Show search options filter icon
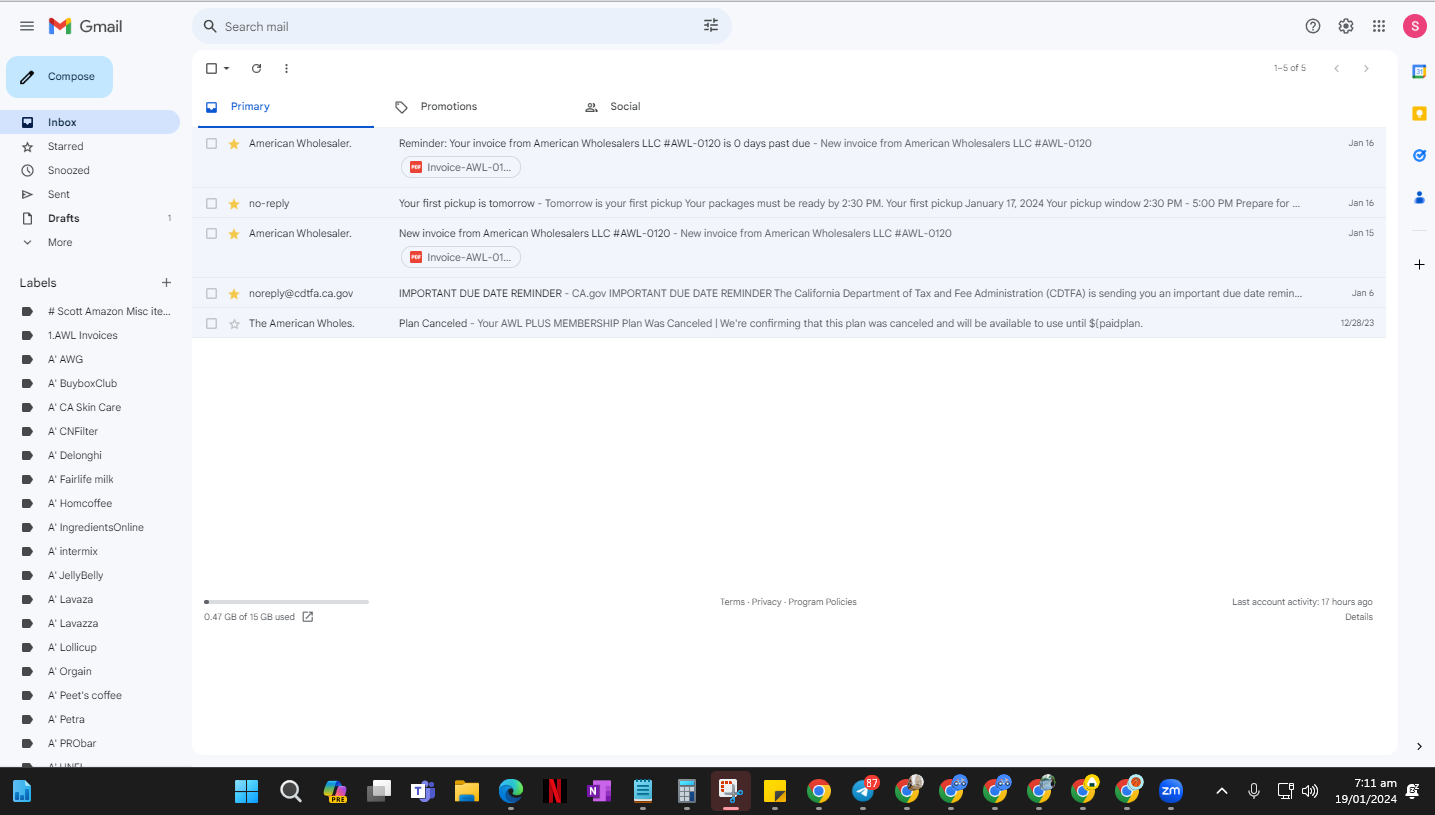The width and height of the screenshot is (1435, 815). [711, 26]
